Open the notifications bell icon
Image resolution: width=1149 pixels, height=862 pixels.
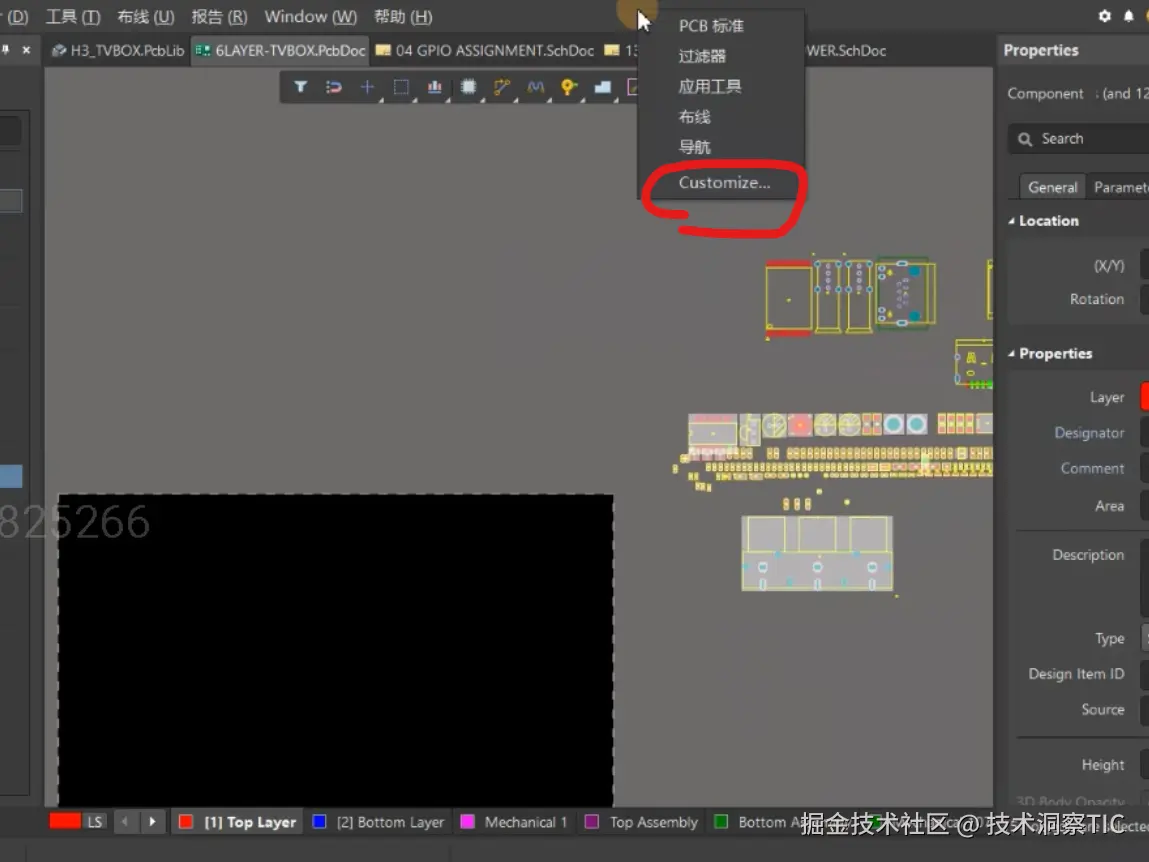pyautogui.click(x=1128, y=15)
